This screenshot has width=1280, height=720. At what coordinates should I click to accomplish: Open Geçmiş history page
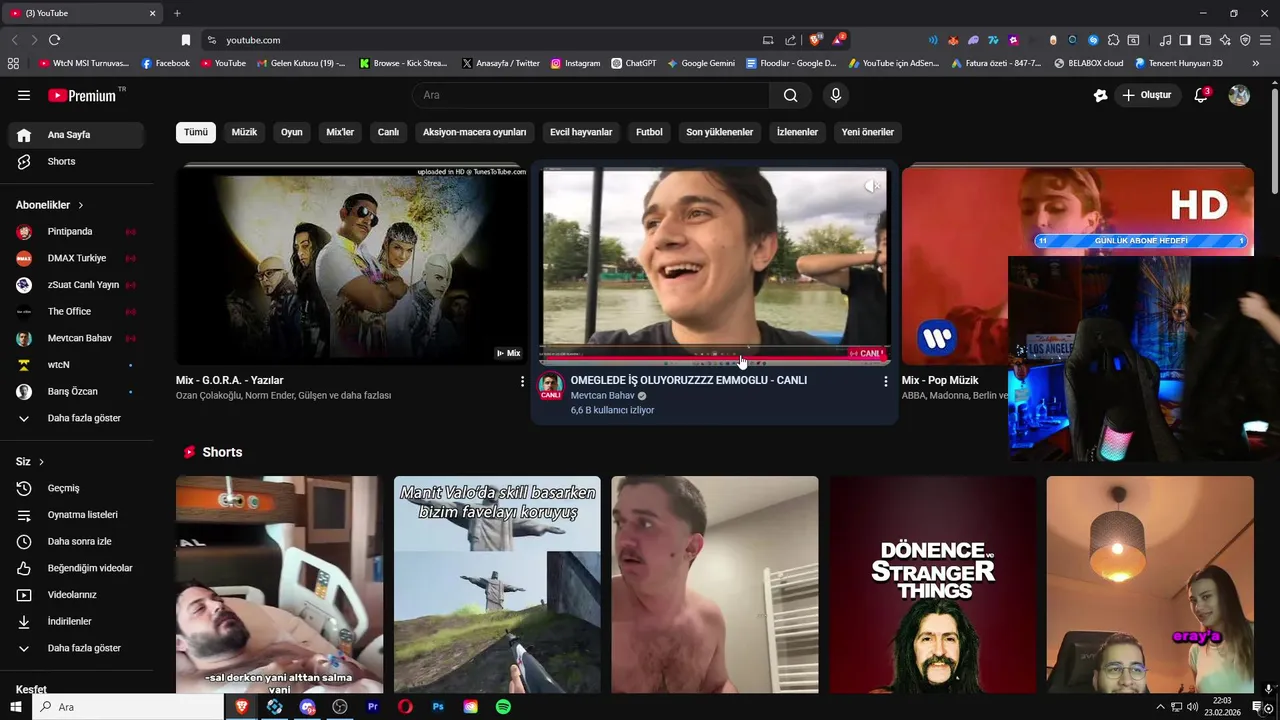click(76, 488)
